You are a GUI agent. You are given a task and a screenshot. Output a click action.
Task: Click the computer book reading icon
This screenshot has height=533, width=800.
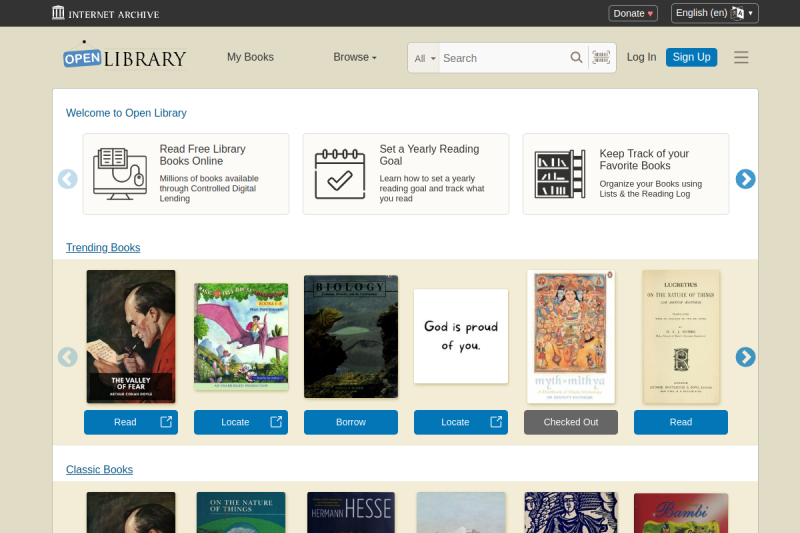[x=120, y=174]
